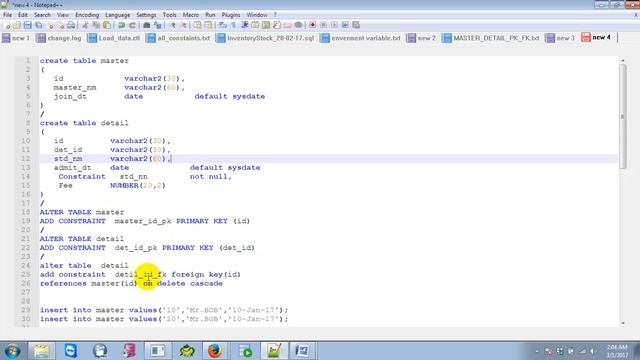Screen dimensions: 640x360
Task: Select the new 4 tab
Action: tap(597, 38)
